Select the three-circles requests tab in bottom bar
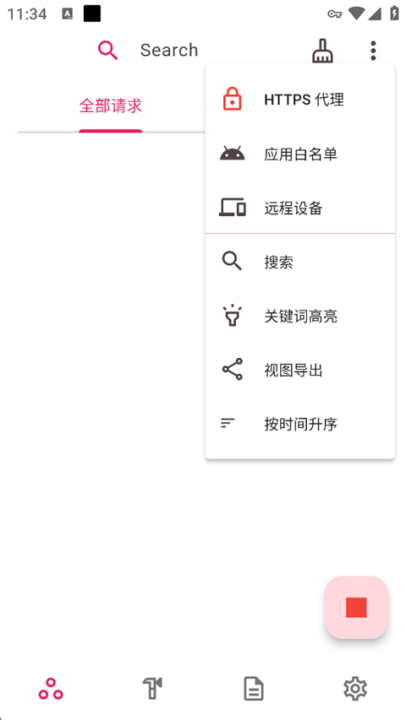The height and width of the screenshot is (720, 405). [51, 689]
